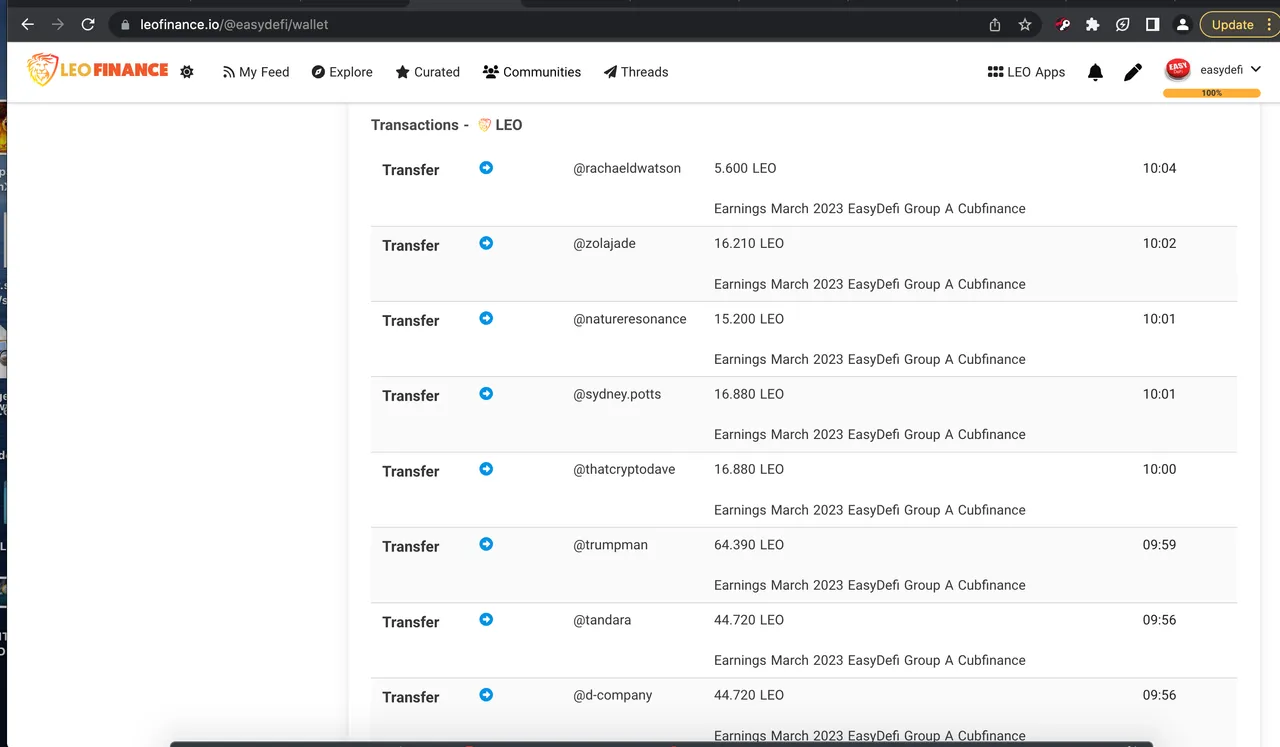The height and width of the screenshot is (747, 1280).
Task: Open the Communities page
Action: coord(531,72)
